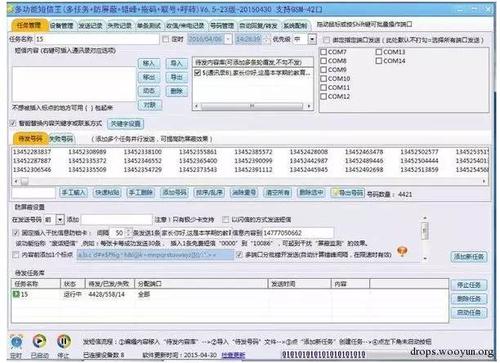Click the 添加号码 add numbers button

174,192
